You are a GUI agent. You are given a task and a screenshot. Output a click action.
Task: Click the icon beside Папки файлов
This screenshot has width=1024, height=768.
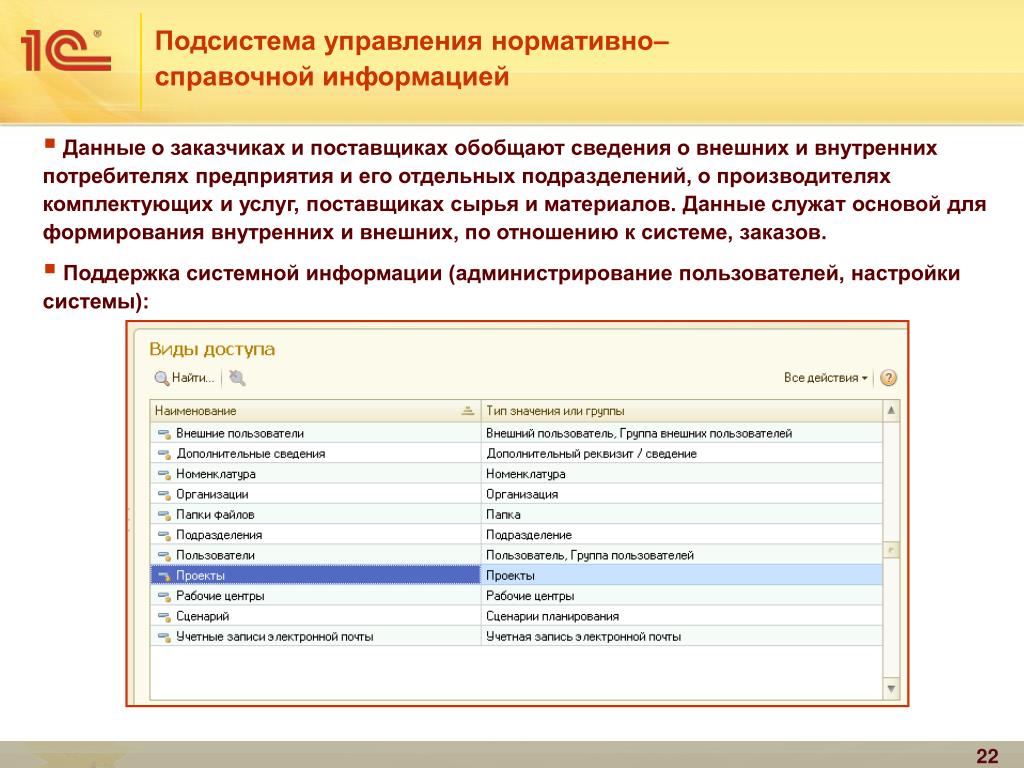pos(164,515)
